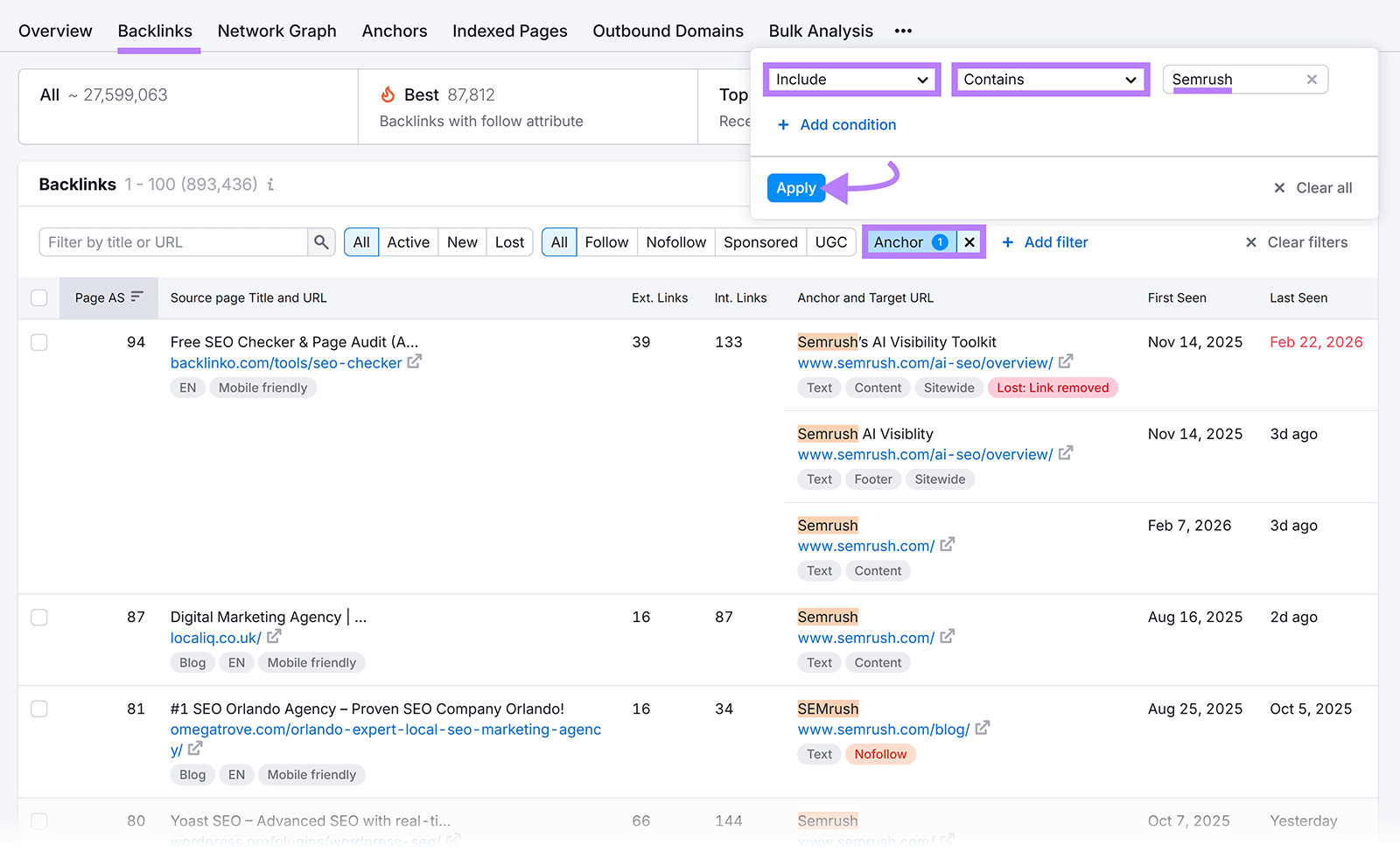The width and height of the screenshot is (1400, 852).
Task: Open external link for backlinko.com/tools/seo-checker
Action: [x=415, y=361]
